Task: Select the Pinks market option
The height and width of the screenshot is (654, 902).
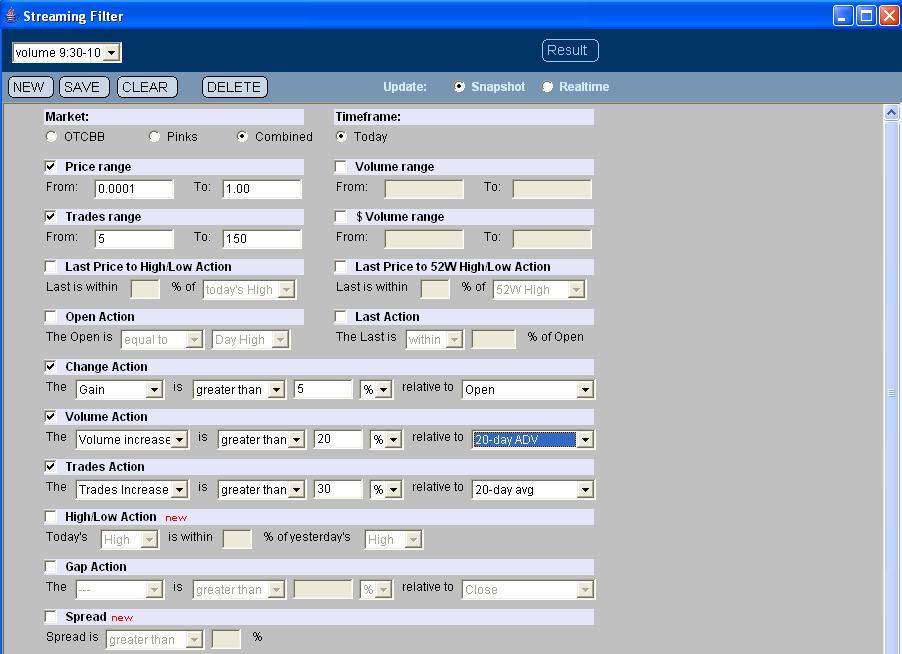Action: point(154,136)
